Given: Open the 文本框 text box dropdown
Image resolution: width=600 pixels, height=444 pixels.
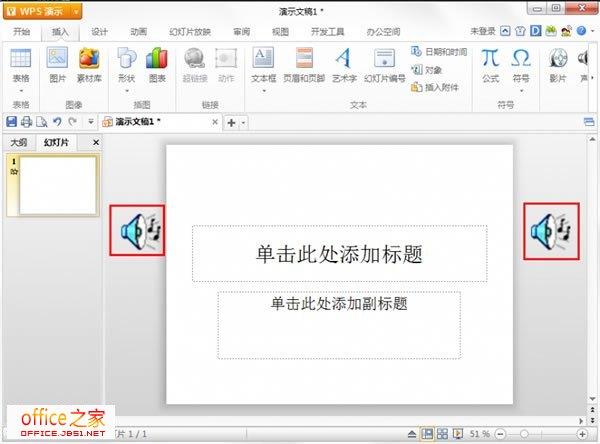Looking at the screenshot, I should pyautogui.click(x=263, y=89).
